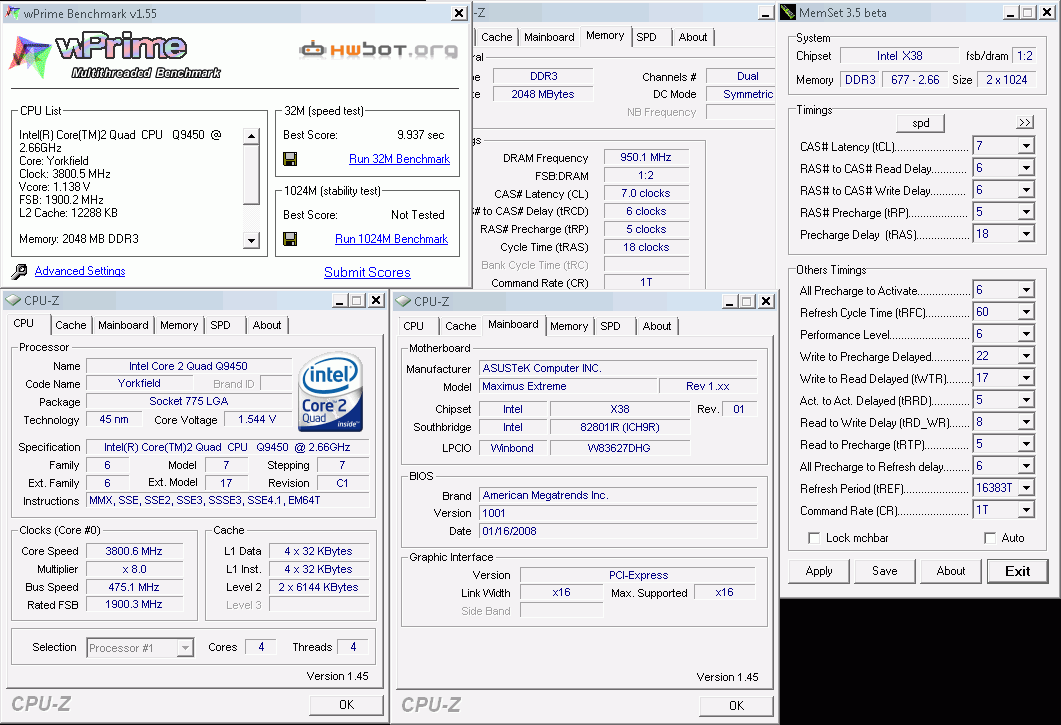Click the Southbridge value 82801IR (ICH9R)
This screenshot has width=1061, height=725.
click(620, 428)
